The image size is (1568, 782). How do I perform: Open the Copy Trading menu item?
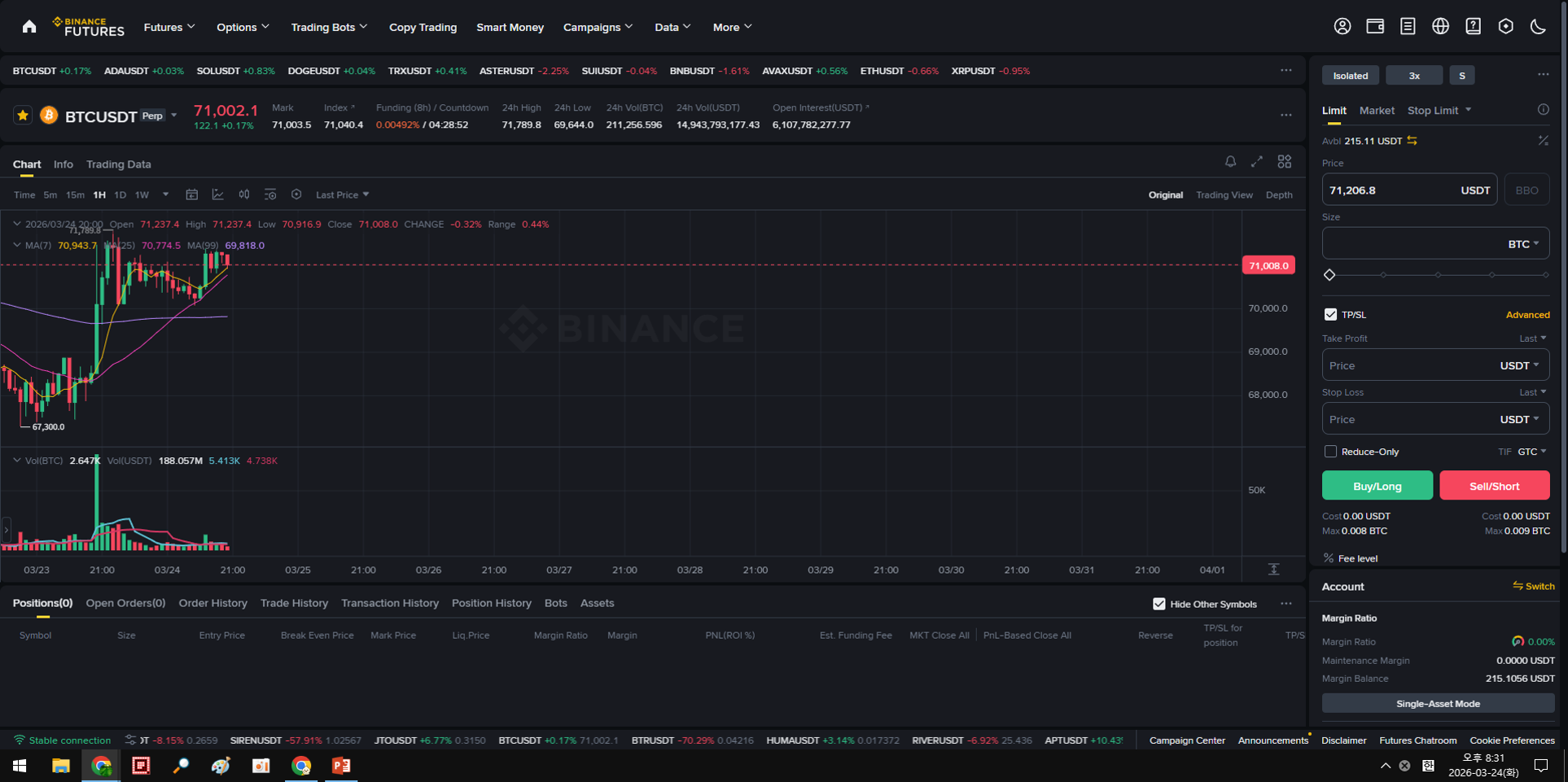(x=423, y=27)
